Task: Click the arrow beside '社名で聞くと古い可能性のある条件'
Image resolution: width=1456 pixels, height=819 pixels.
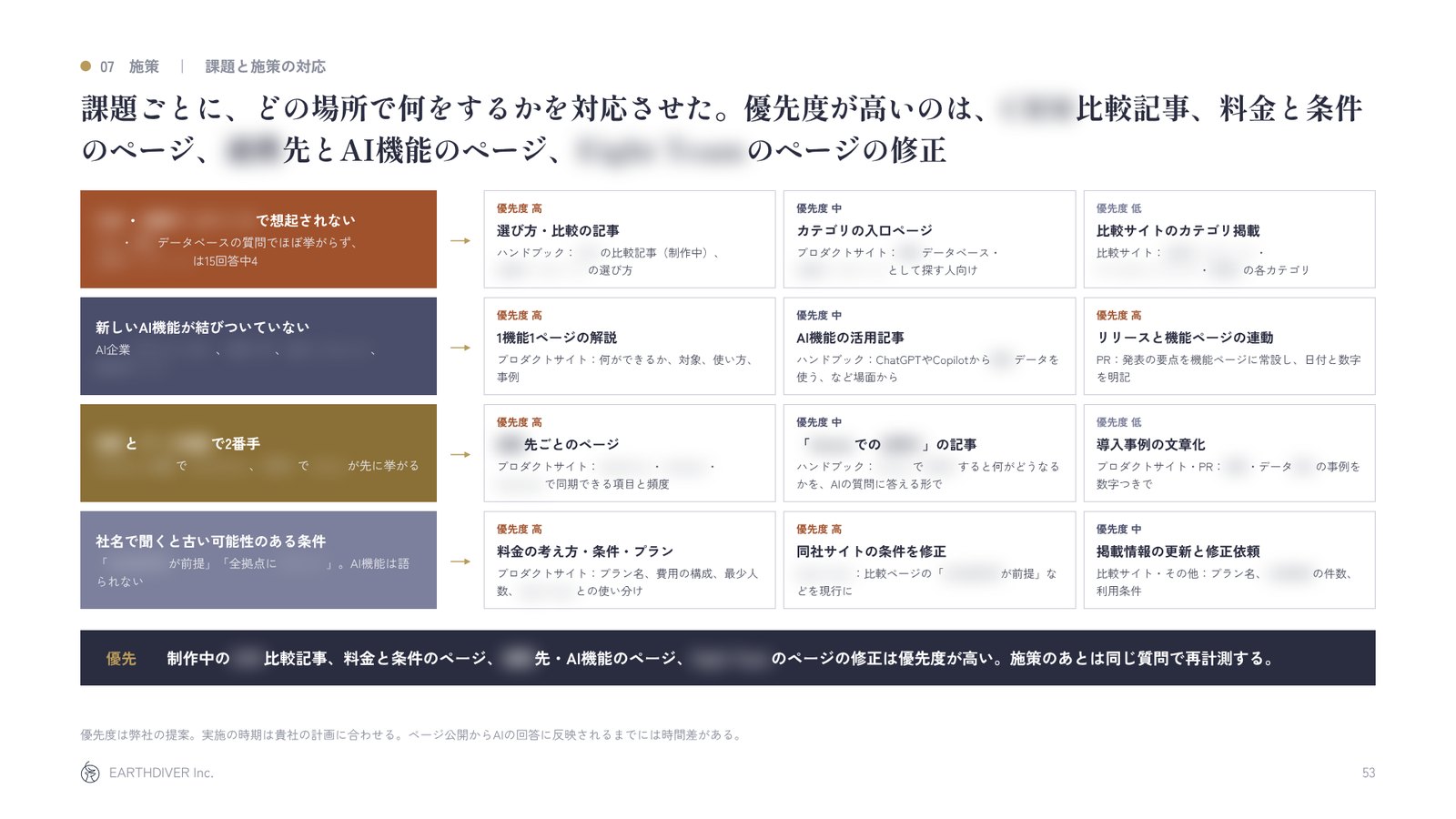Action: (460, 561)
